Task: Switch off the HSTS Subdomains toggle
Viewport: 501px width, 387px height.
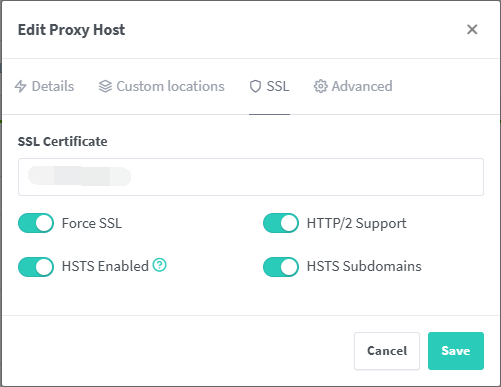Action: [281, 267]
